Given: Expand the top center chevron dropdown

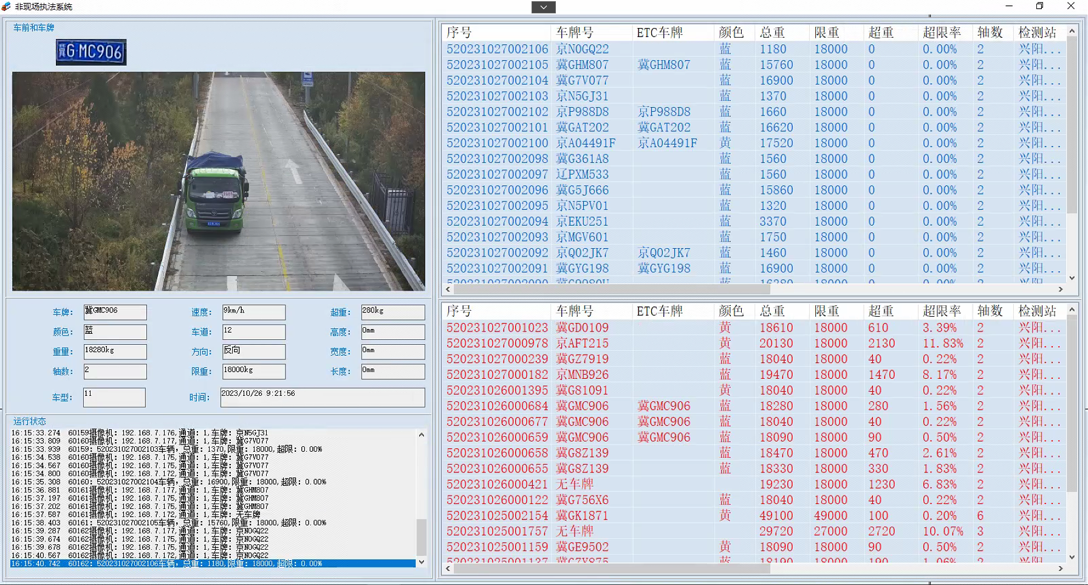Looking at the screenshot, I should (x=543, y=7).
